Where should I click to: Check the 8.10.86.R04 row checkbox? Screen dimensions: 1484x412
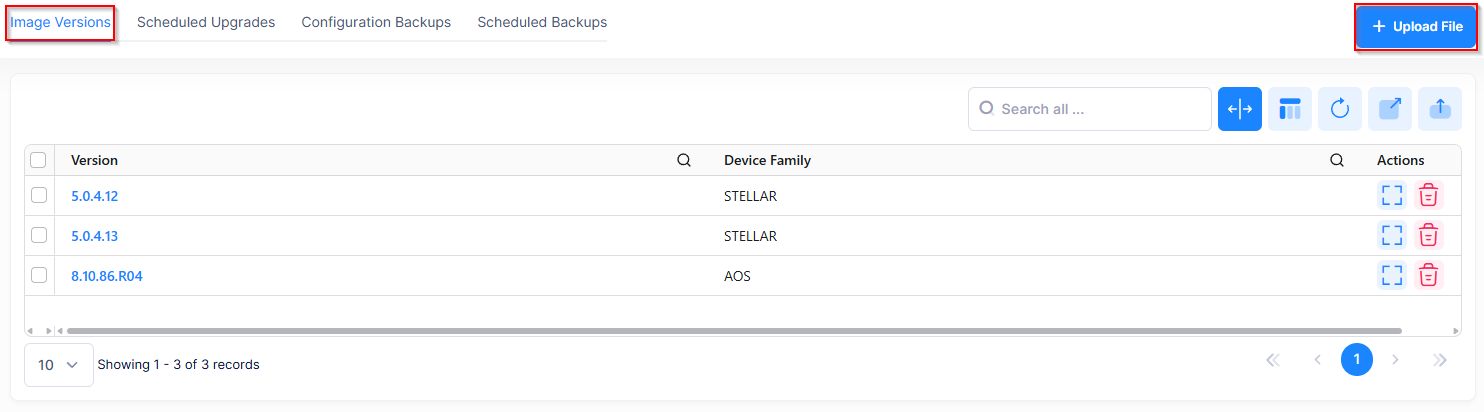point(39,275)
